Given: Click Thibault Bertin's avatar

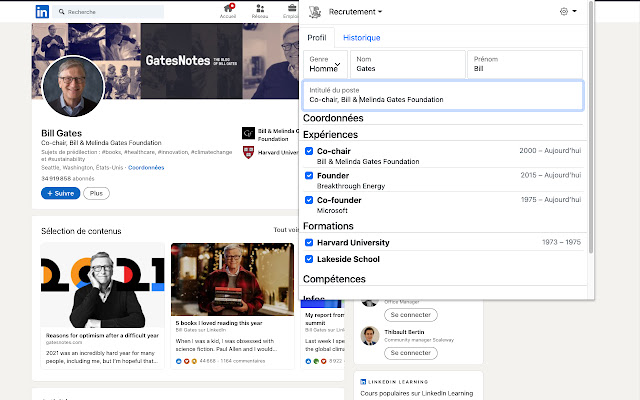Looking at the screenshot, I should [370, 336].
